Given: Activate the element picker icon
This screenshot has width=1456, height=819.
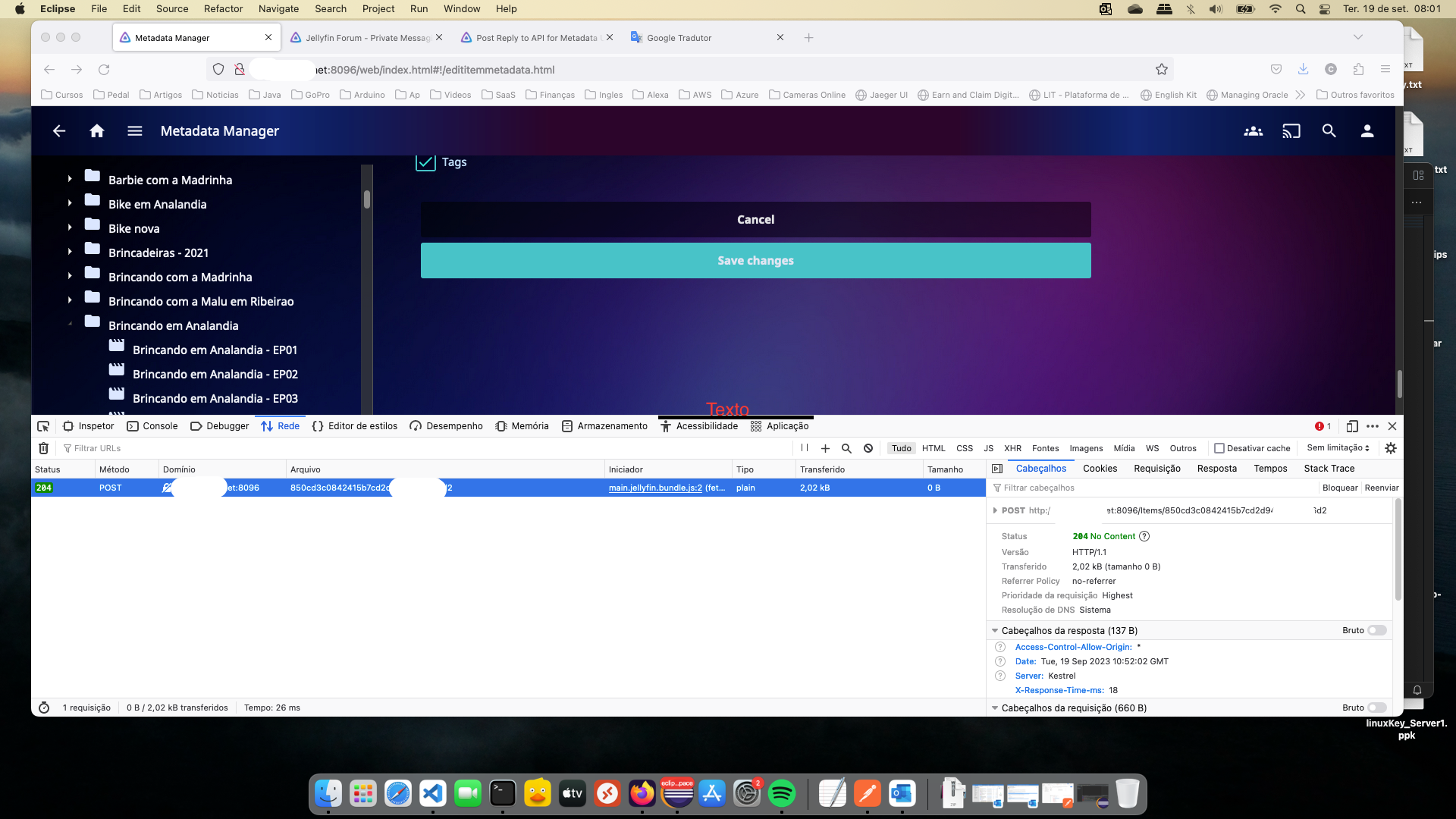Looking at the screenshot, I should (43, 426).
